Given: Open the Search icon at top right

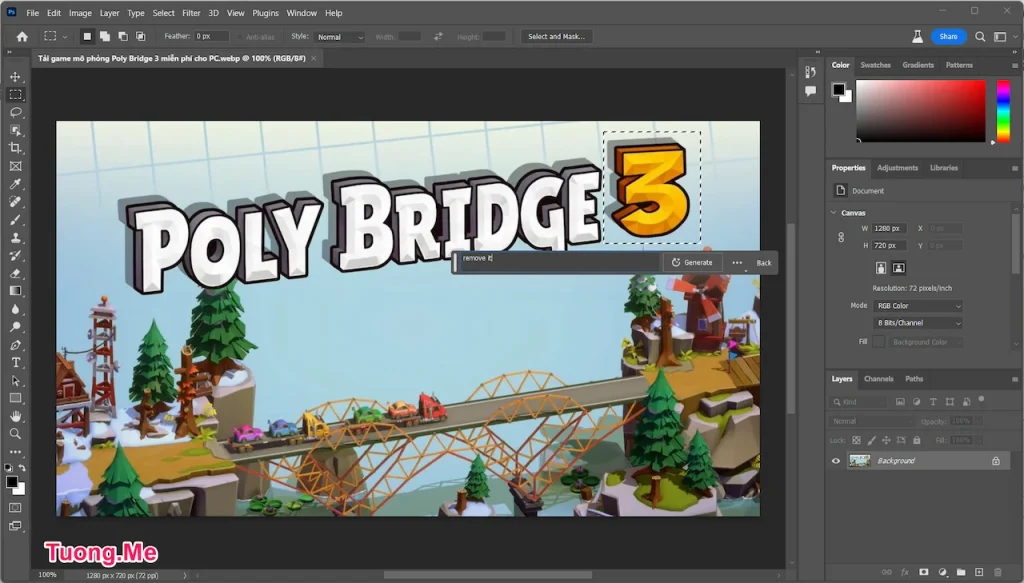Looking at the screenshot, I should coord(980,37).
